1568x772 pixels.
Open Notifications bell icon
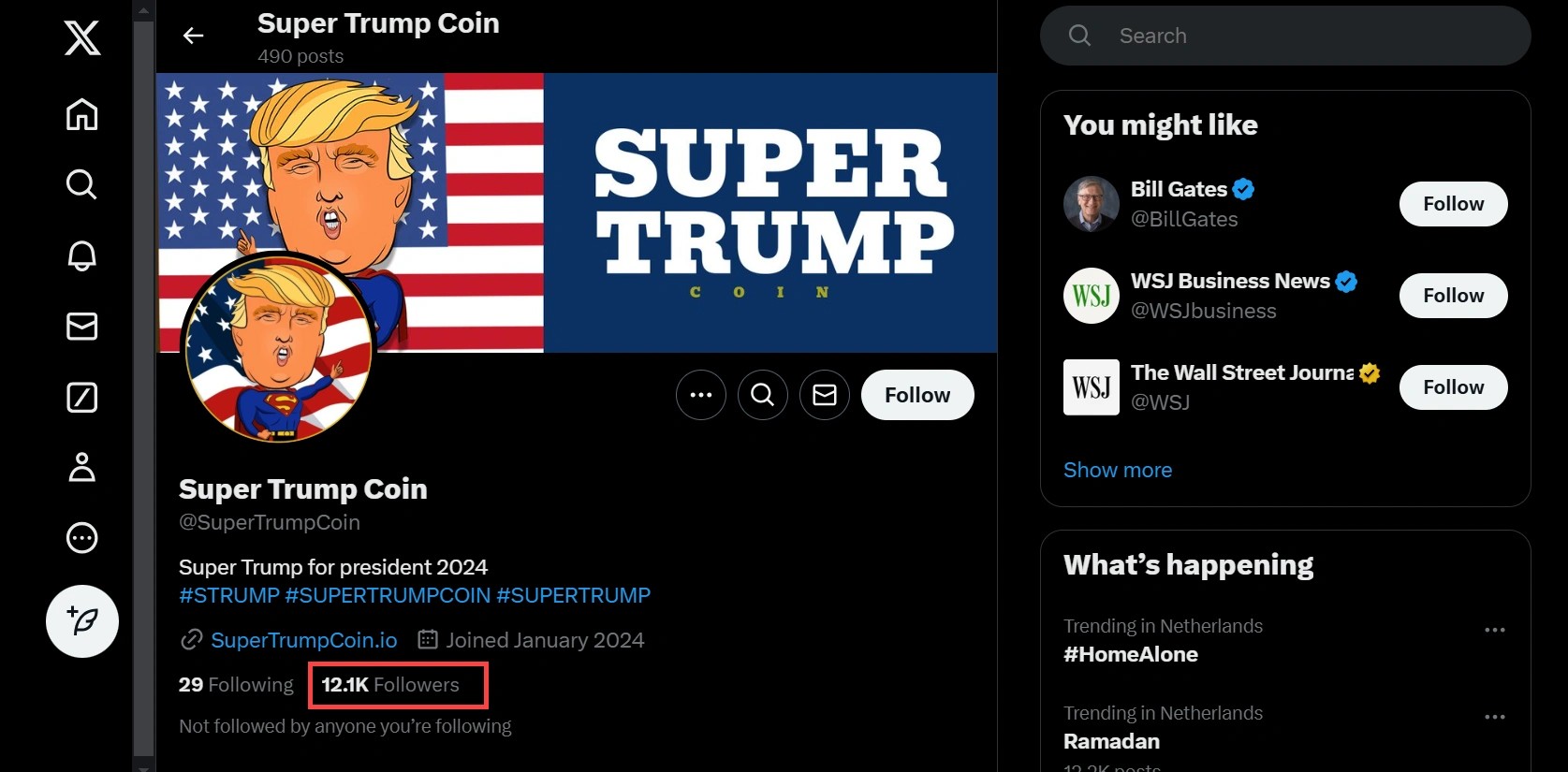tap(82, 255)
